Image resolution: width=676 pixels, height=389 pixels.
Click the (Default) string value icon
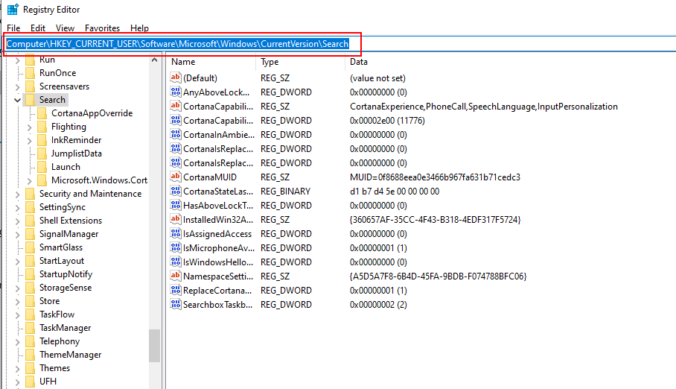coord(175,78)
